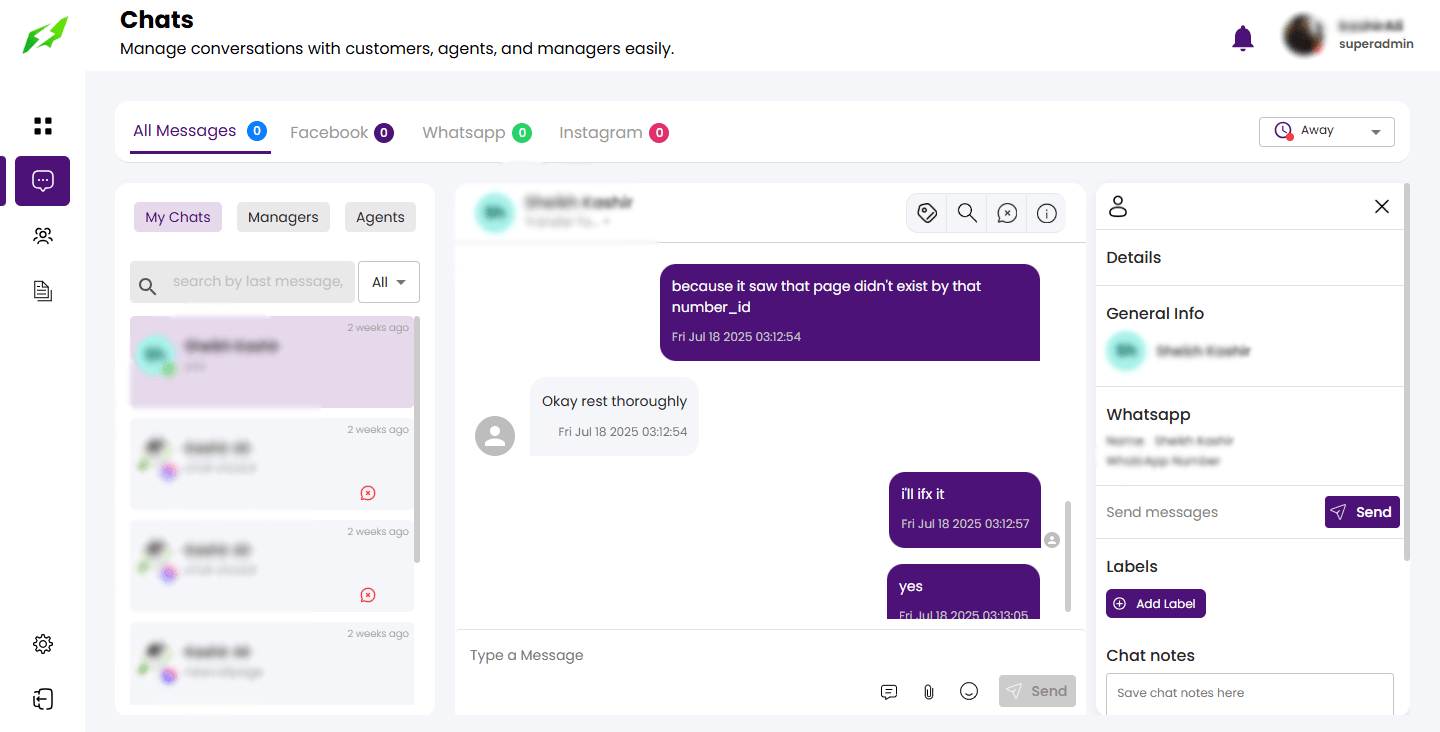Expand the All filter dropdown

[x=388, y=282]
